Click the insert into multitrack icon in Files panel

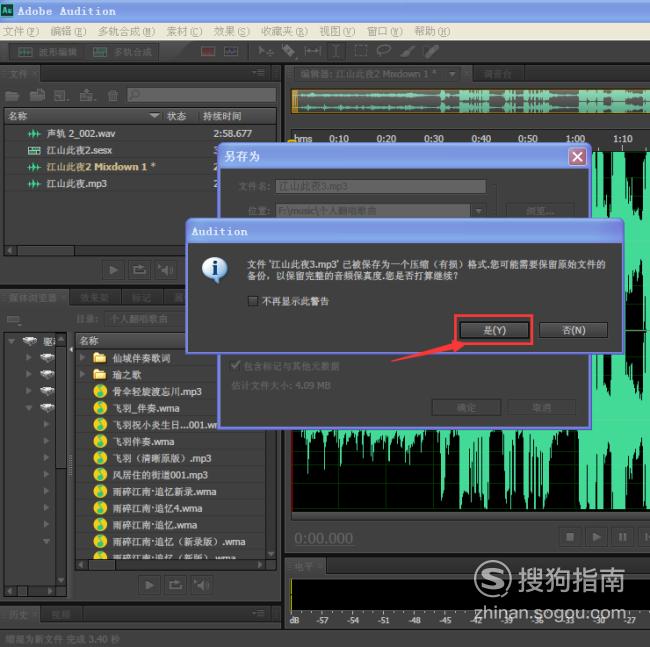click(x=87, y=96)
